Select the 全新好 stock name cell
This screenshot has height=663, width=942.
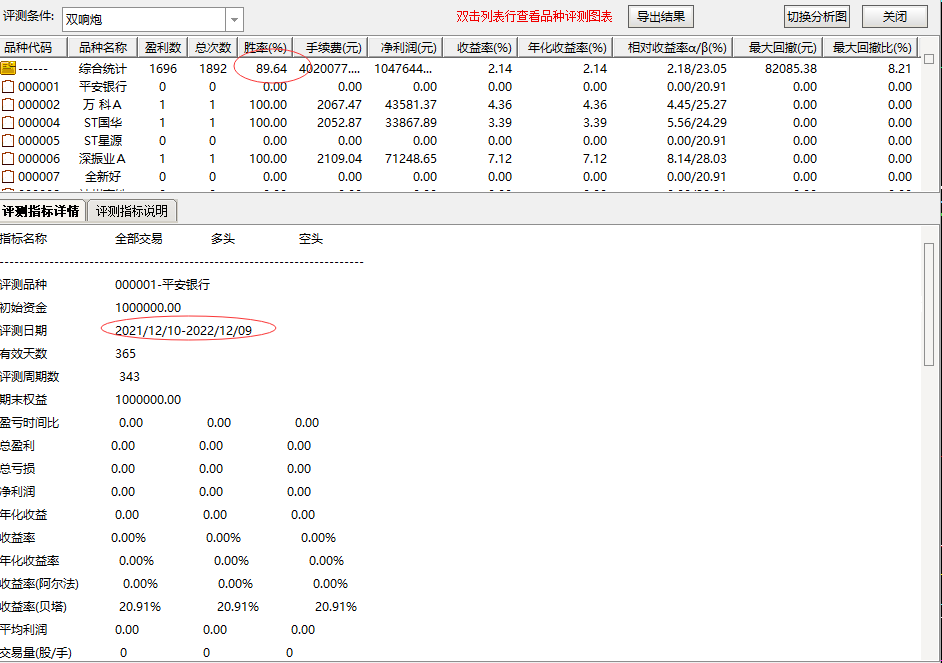click(x=103, y=177)
